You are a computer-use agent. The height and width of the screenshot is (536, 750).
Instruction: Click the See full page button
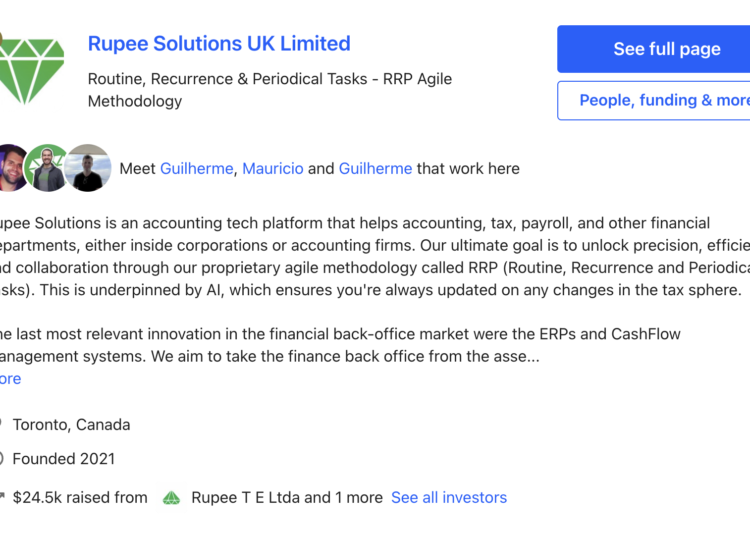click(653, 49)
